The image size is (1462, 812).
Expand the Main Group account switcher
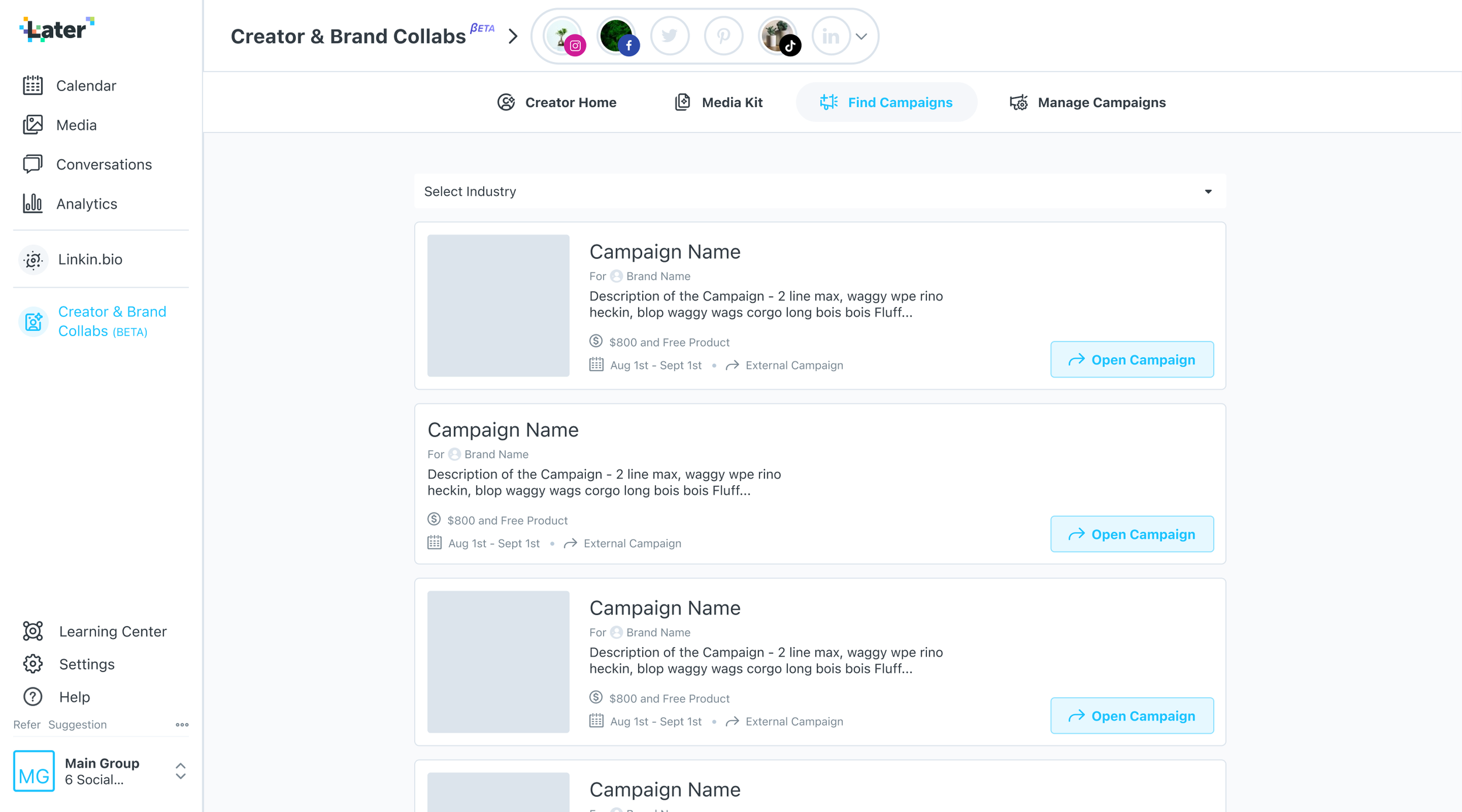181,771
